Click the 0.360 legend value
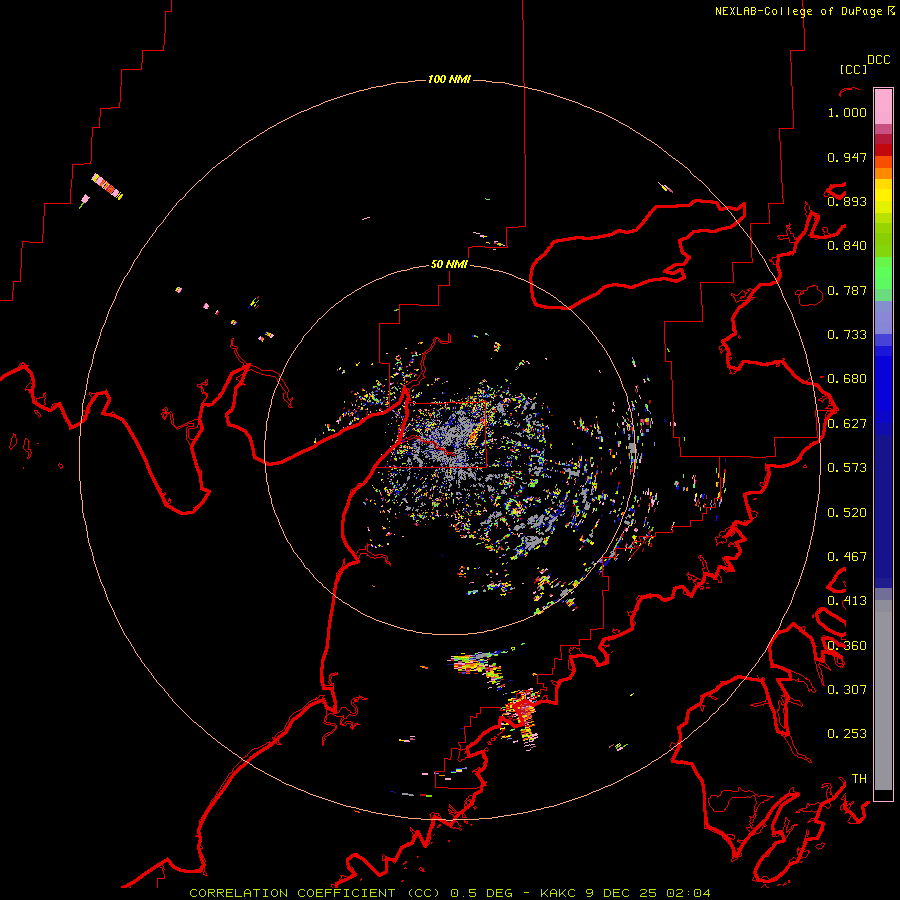Screen dimensions: 900x900 point(847,646)
